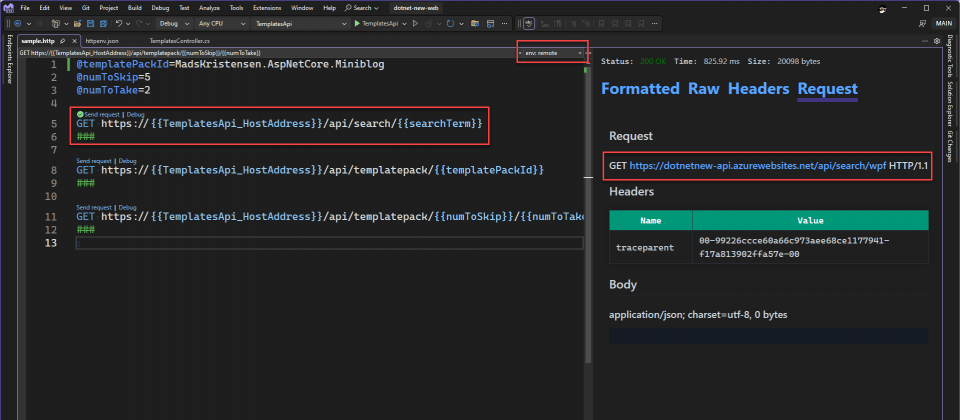Open the Project menu
This screenshot has width=960, height=420.
[x=109, y=8]
